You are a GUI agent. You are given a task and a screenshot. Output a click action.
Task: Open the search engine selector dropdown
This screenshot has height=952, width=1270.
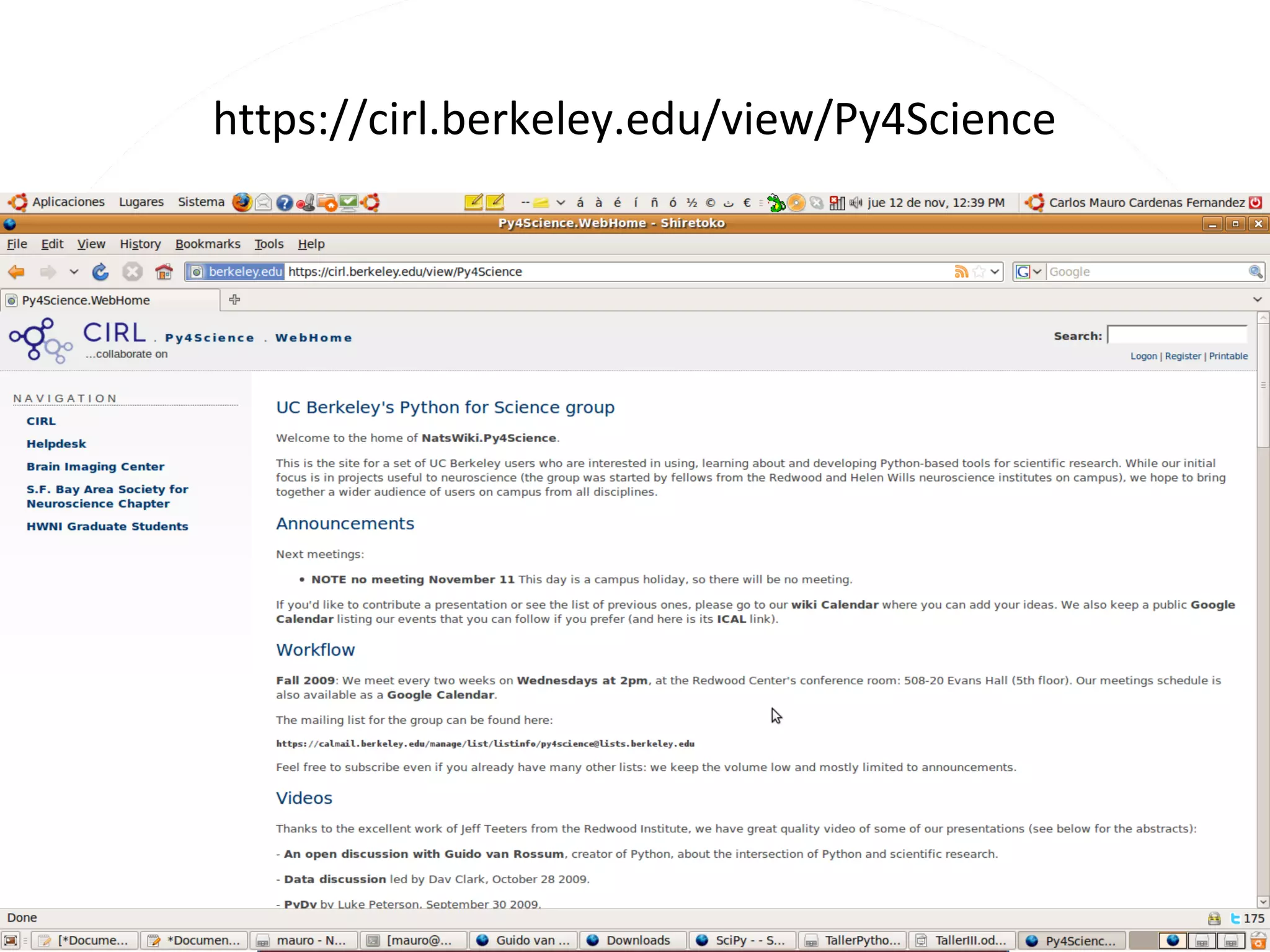(x=1029, y=271)
